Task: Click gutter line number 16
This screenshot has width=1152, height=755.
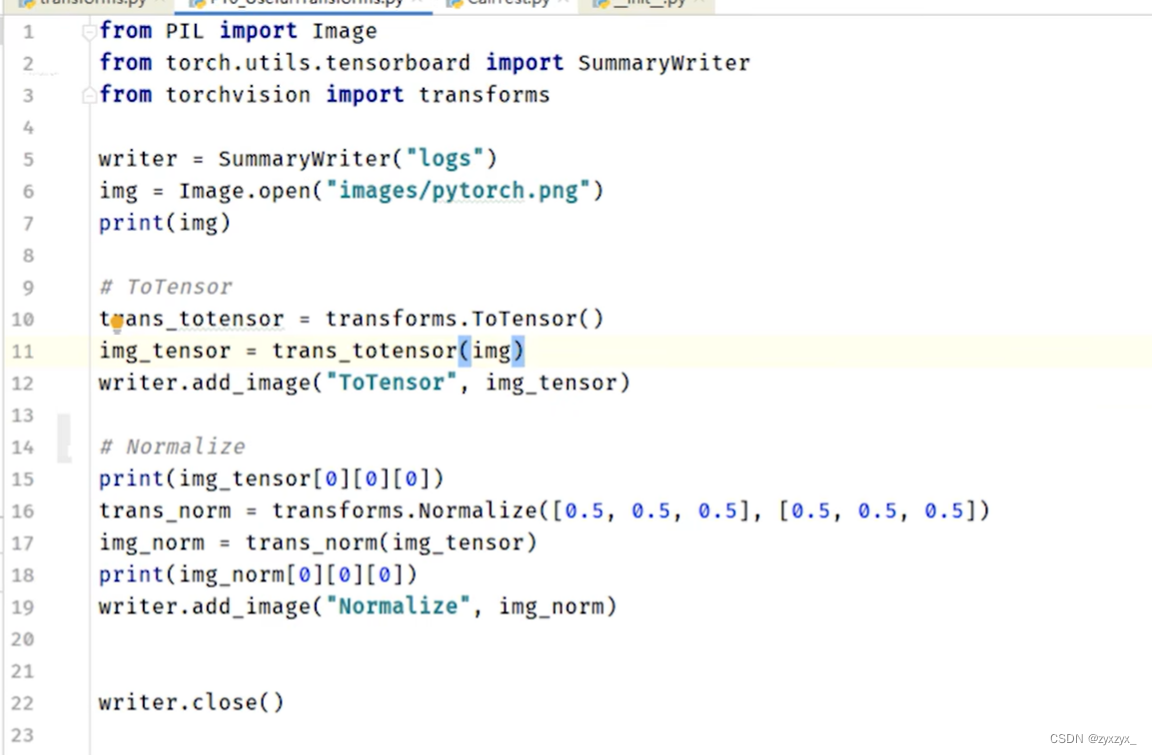Action: 23,511
